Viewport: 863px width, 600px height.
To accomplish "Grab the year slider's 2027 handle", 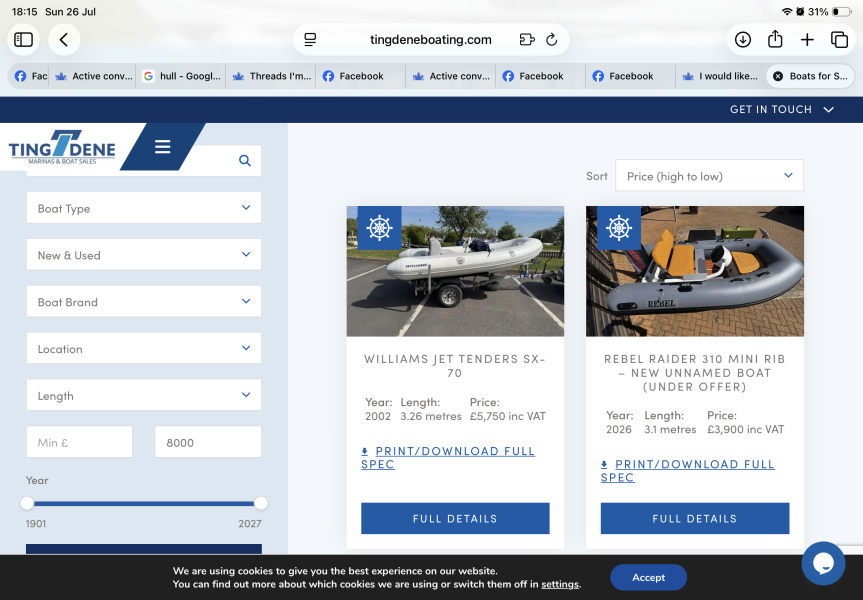I will click(x=261, y=503).
